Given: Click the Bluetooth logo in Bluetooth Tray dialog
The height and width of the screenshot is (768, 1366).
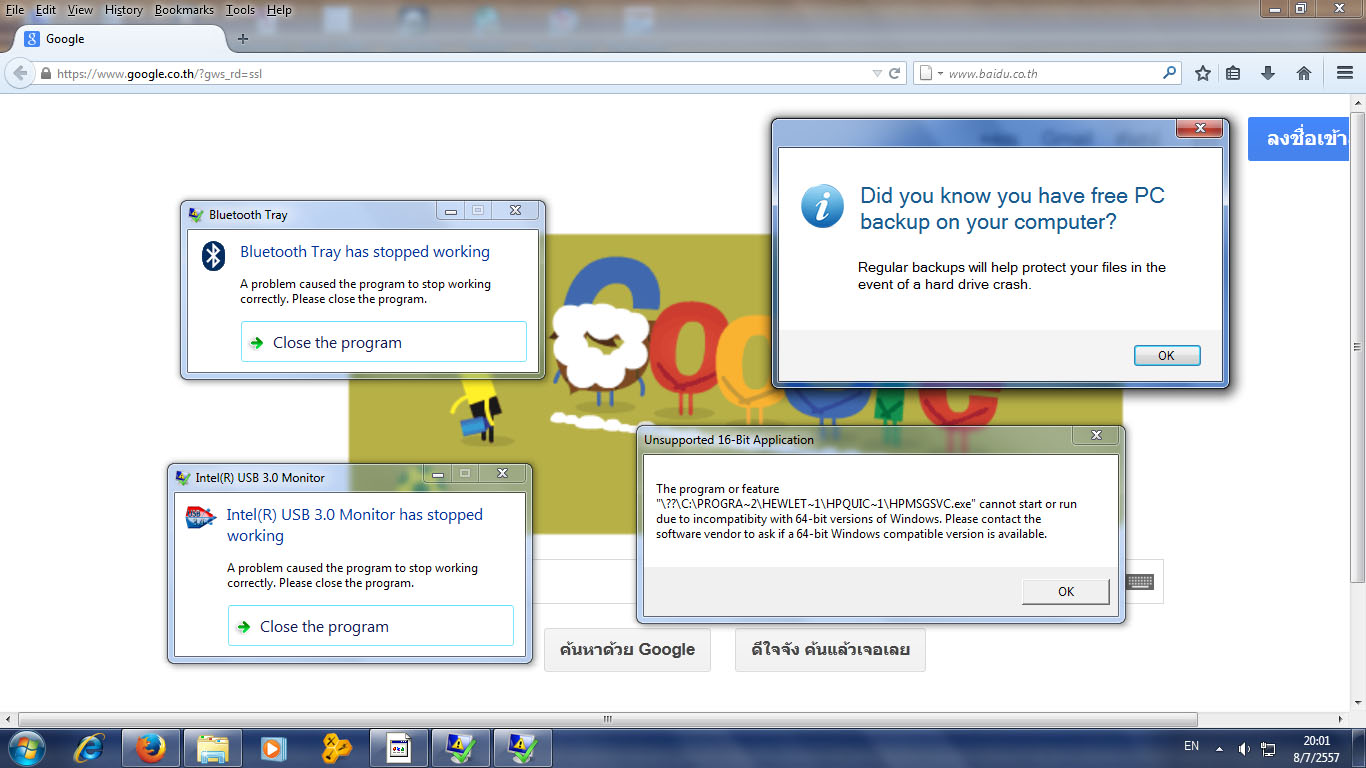Looking at the screenshot, I should click(x=214, y=256).
